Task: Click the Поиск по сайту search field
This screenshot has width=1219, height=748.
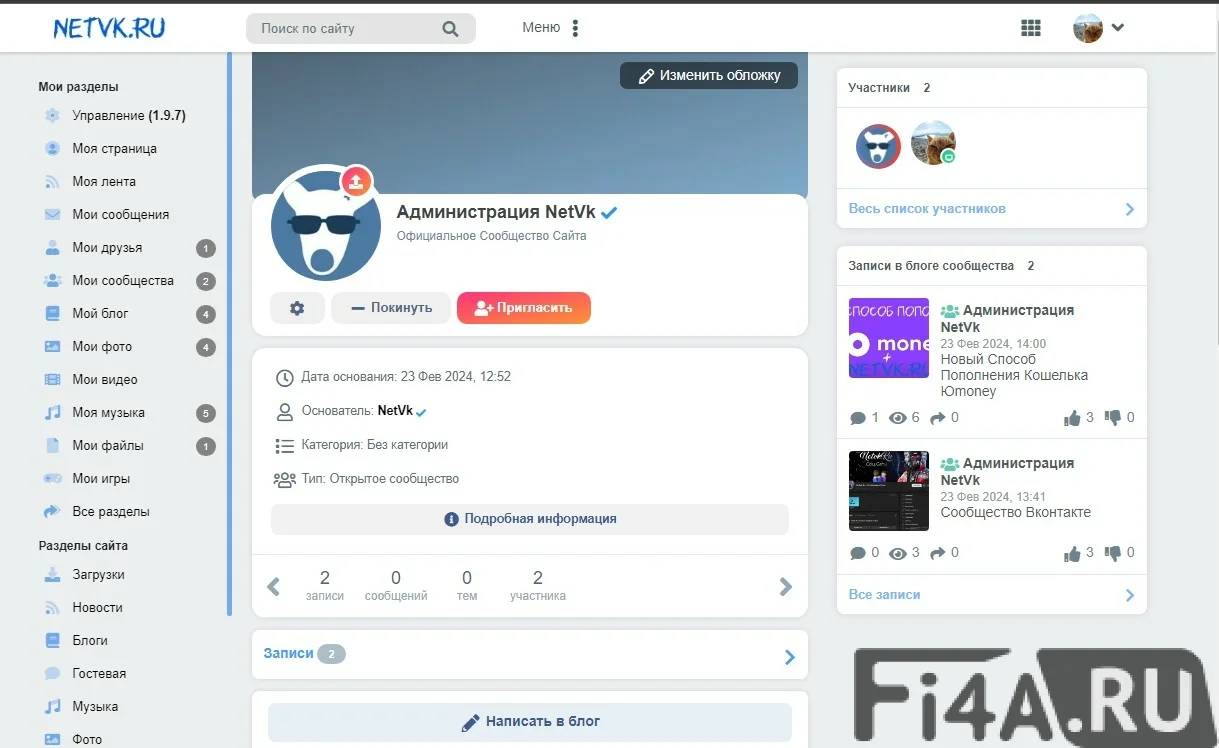Action: click(x=361, y=29)
